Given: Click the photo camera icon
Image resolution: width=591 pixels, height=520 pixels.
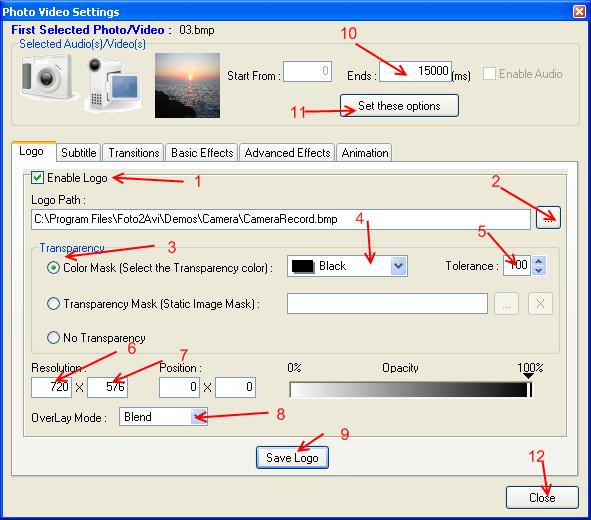Looking at the screenshot, I should (47, 77).
